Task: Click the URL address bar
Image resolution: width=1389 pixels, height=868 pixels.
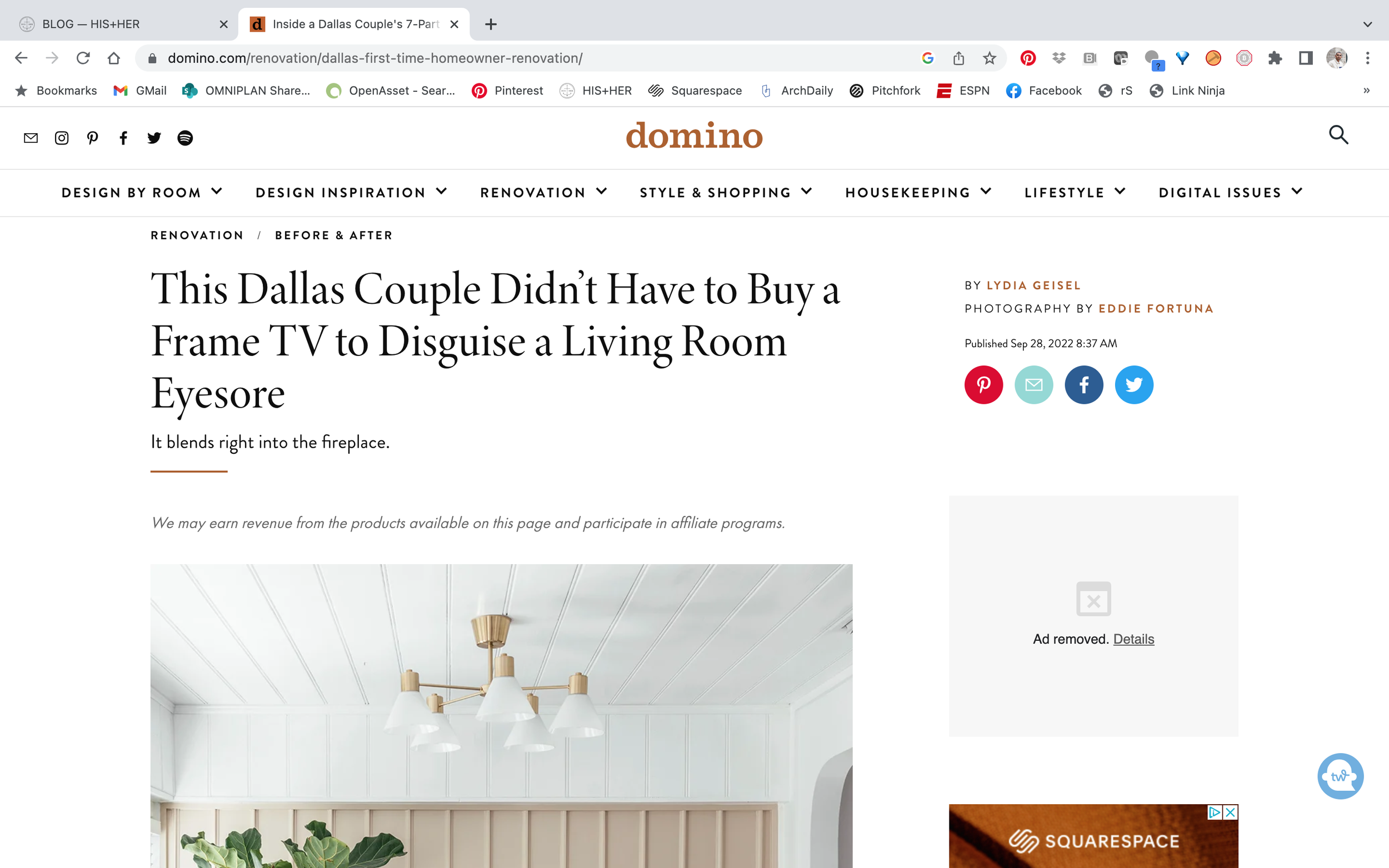Action: point(534,58)
